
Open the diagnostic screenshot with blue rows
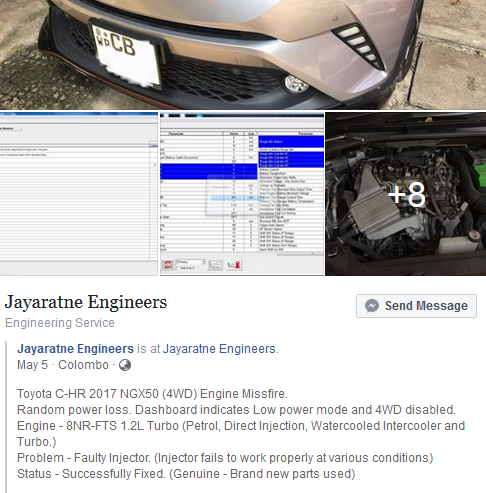[242, 194]
